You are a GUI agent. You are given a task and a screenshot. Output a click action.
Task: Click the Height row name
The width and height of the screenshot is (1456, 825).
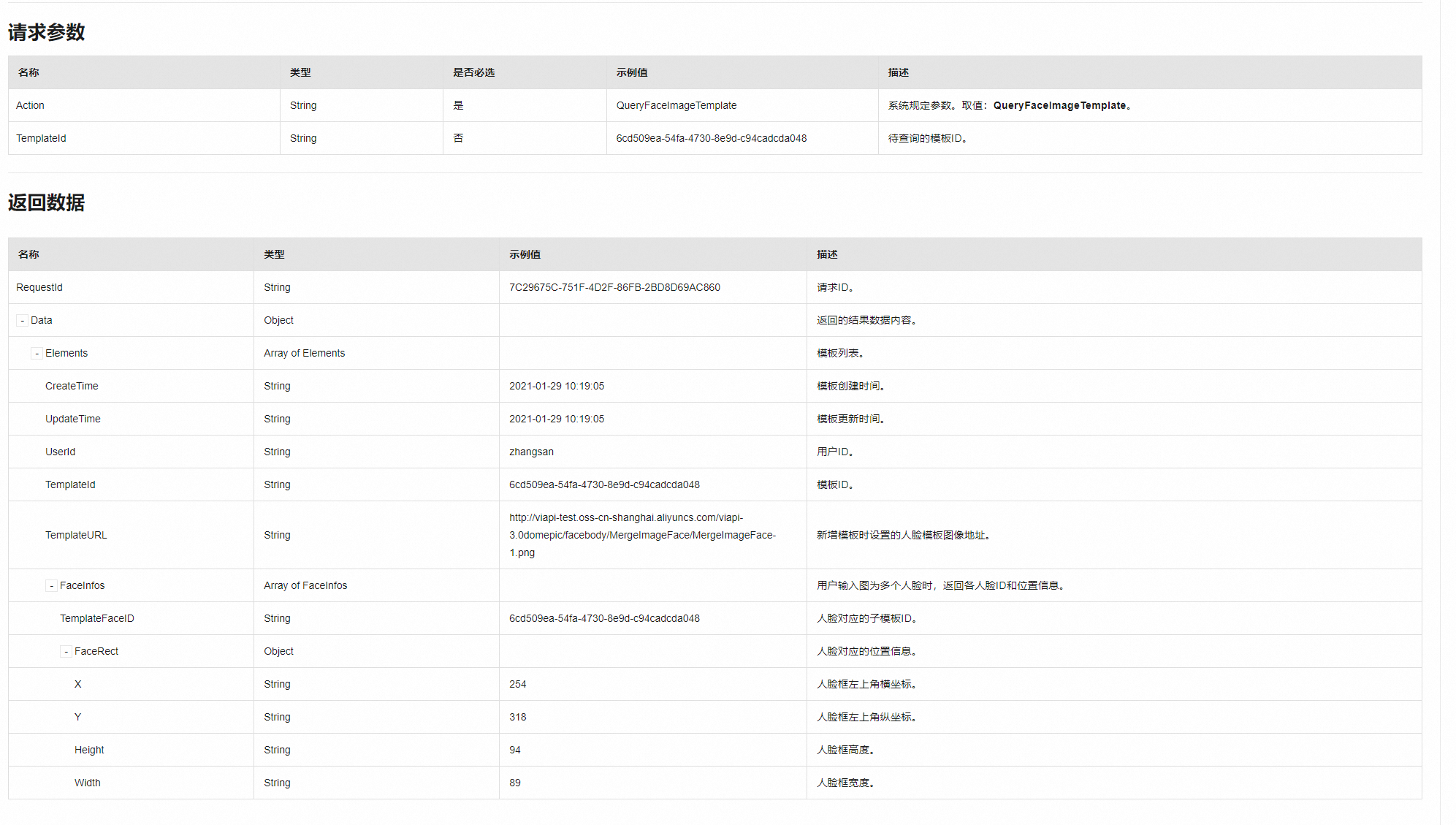pyautogui.click(x=89, y=750)
